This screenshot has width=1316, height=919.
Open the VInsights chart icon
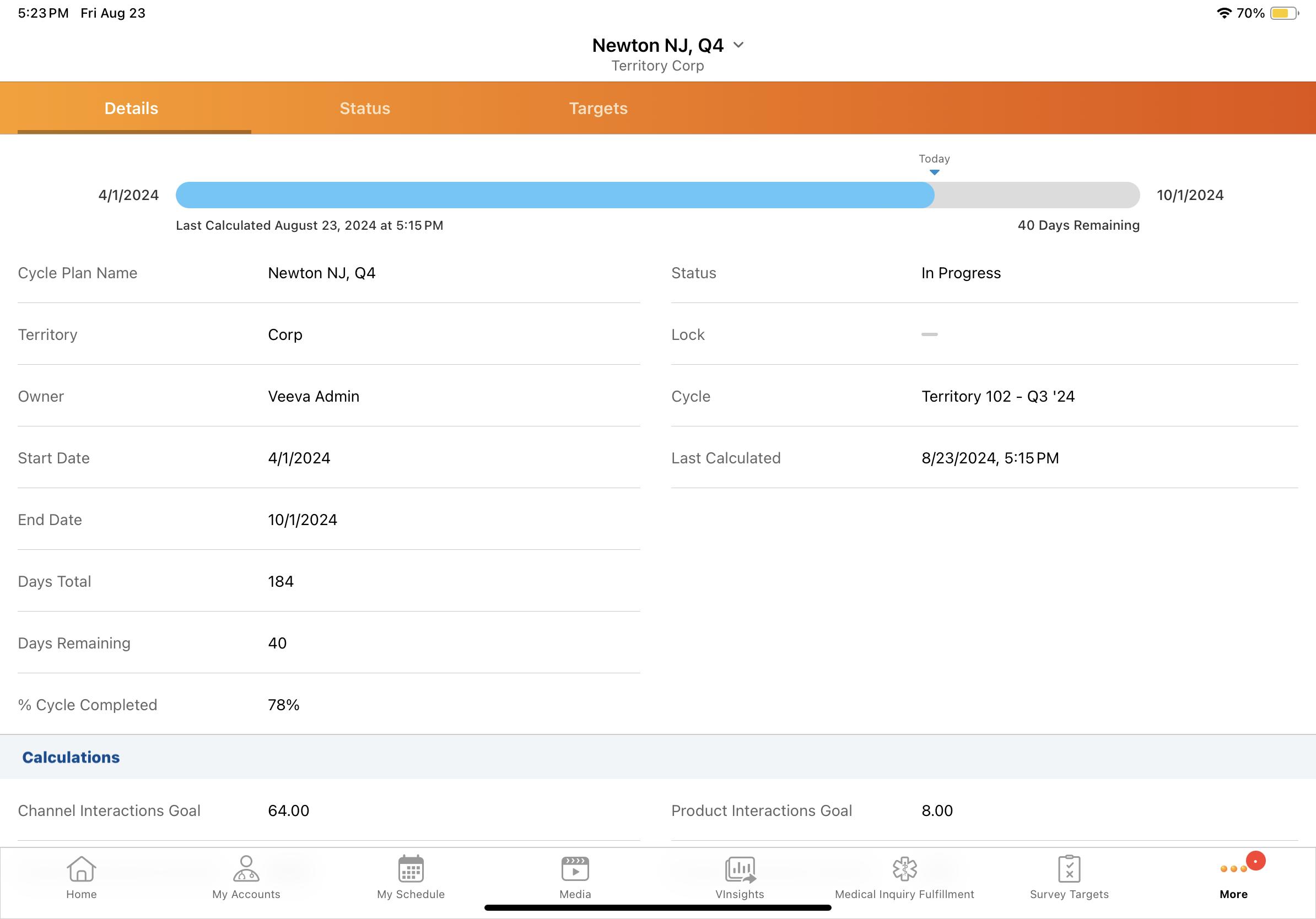pos(740,869)
